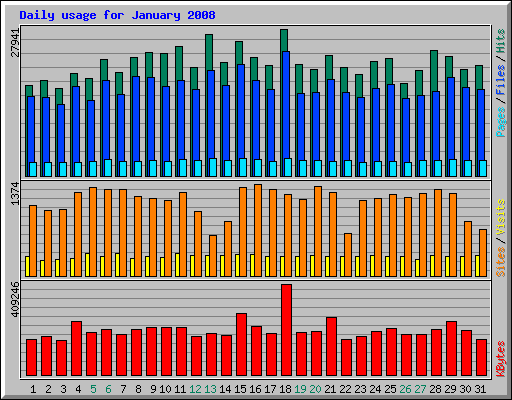Click the red 'KBytes' legend label
512x400 pixels.
(x=501, y=359)
